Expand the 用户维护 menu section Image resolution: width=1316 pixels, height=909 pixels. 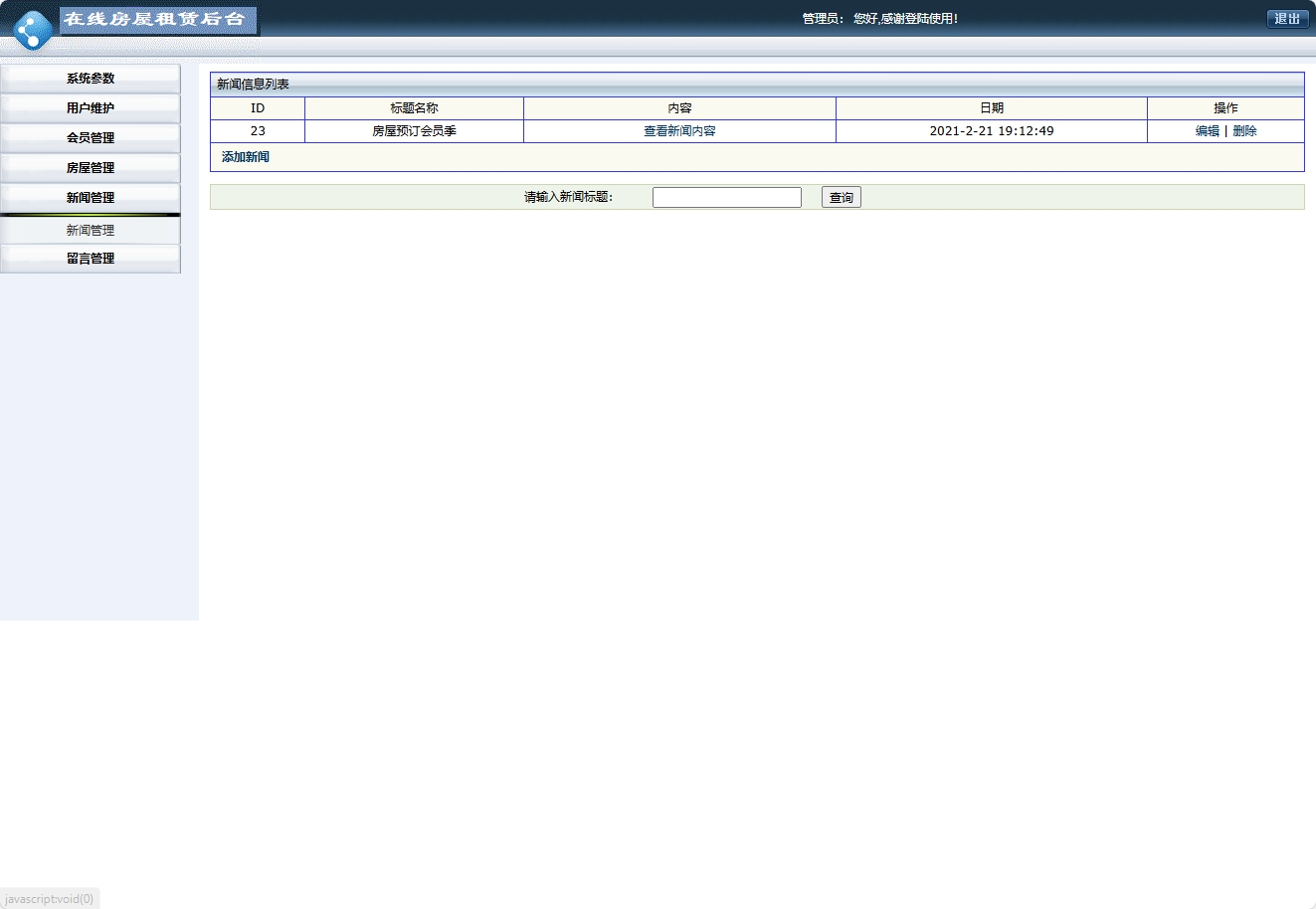click(x=91, y=108)
